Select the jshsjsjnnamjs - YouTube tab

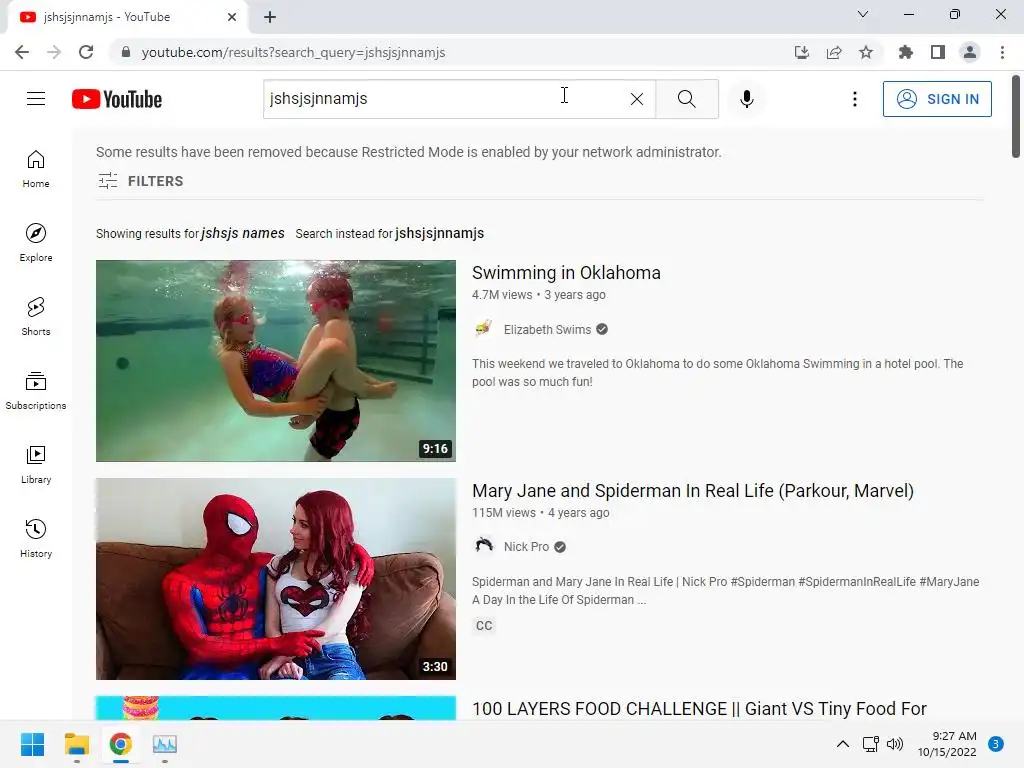point(127,17)
